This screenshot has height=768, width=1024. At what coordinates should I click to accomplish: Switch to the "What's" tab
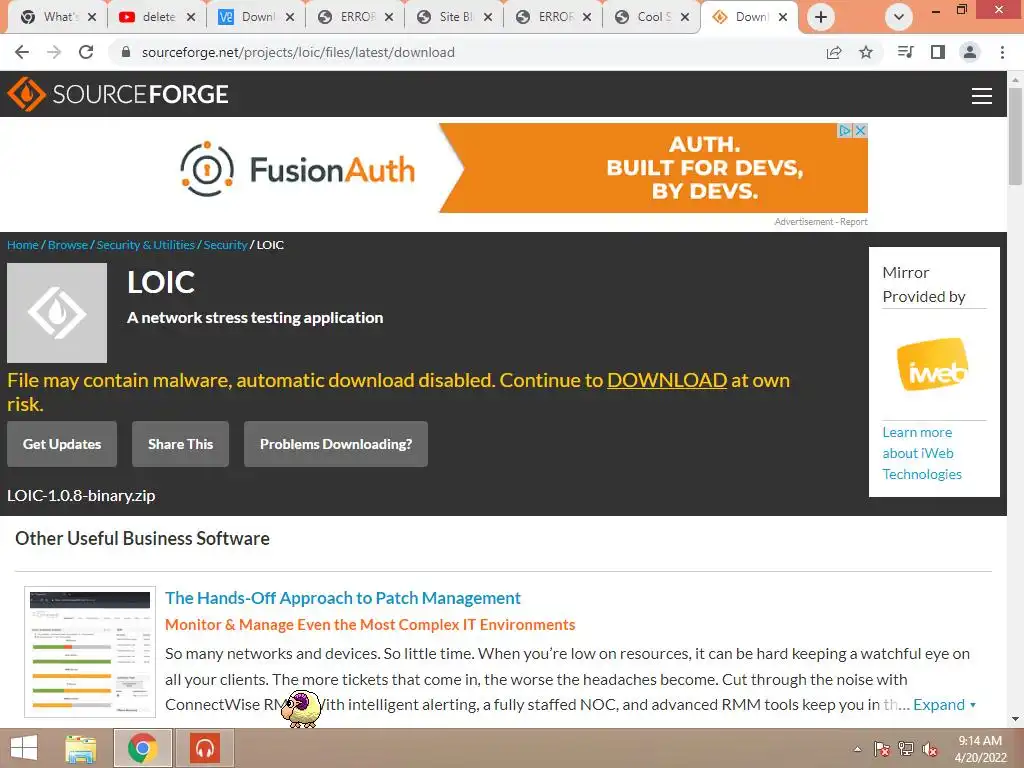(59, 17)
